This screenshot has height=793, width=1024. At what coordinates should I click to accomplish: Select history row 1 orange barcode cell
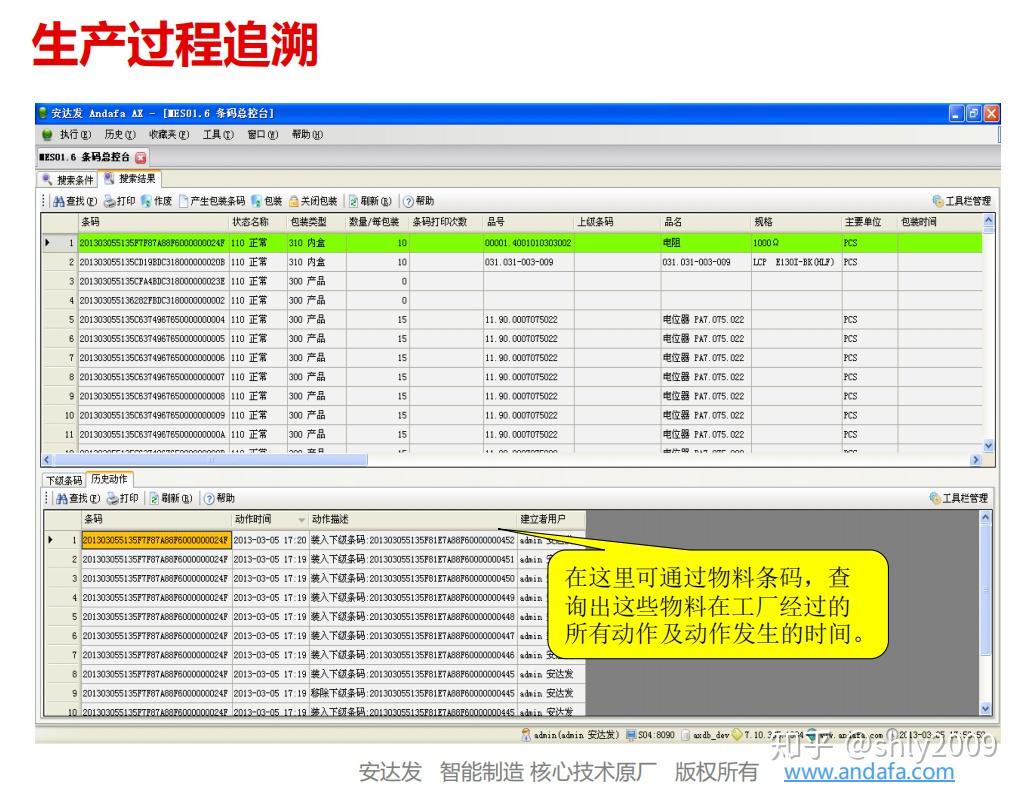[156, 540]
